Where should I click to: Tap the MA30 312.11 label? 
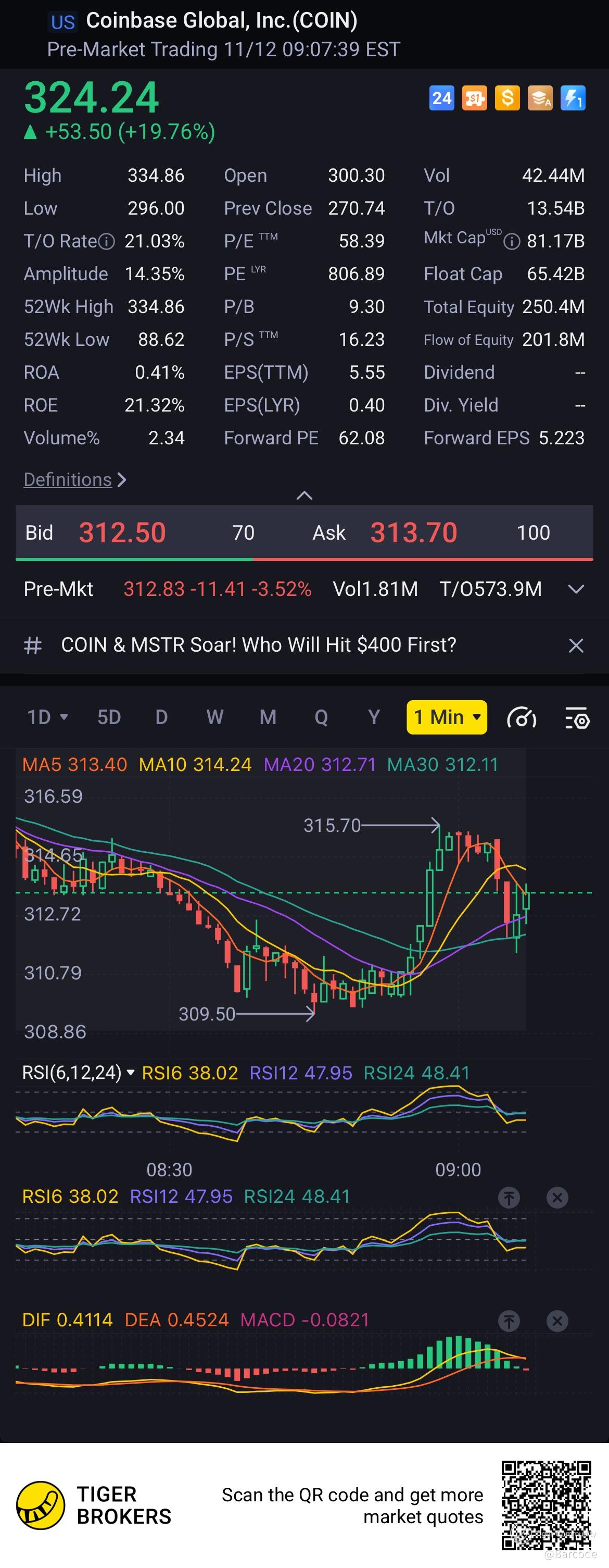click(443, 765)
